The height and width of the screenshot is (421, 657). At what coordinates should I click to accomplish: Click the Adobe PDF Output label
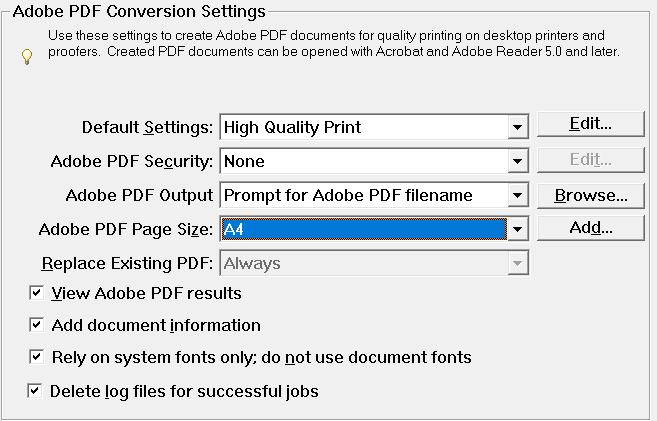(139, 196)
